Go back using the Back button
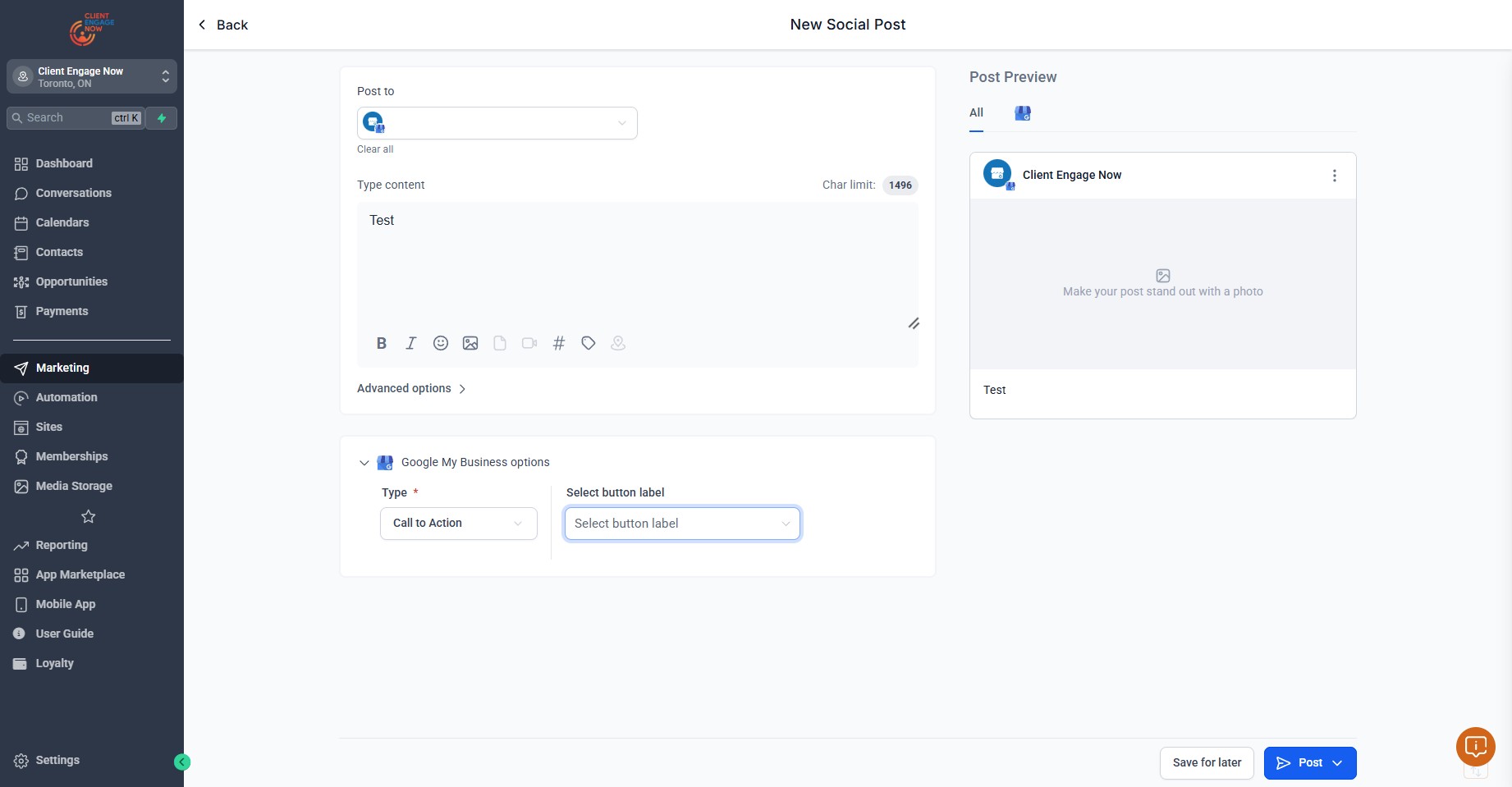Image resolution: width=1512 pixels, height=787 pixels. pos(223,25)
